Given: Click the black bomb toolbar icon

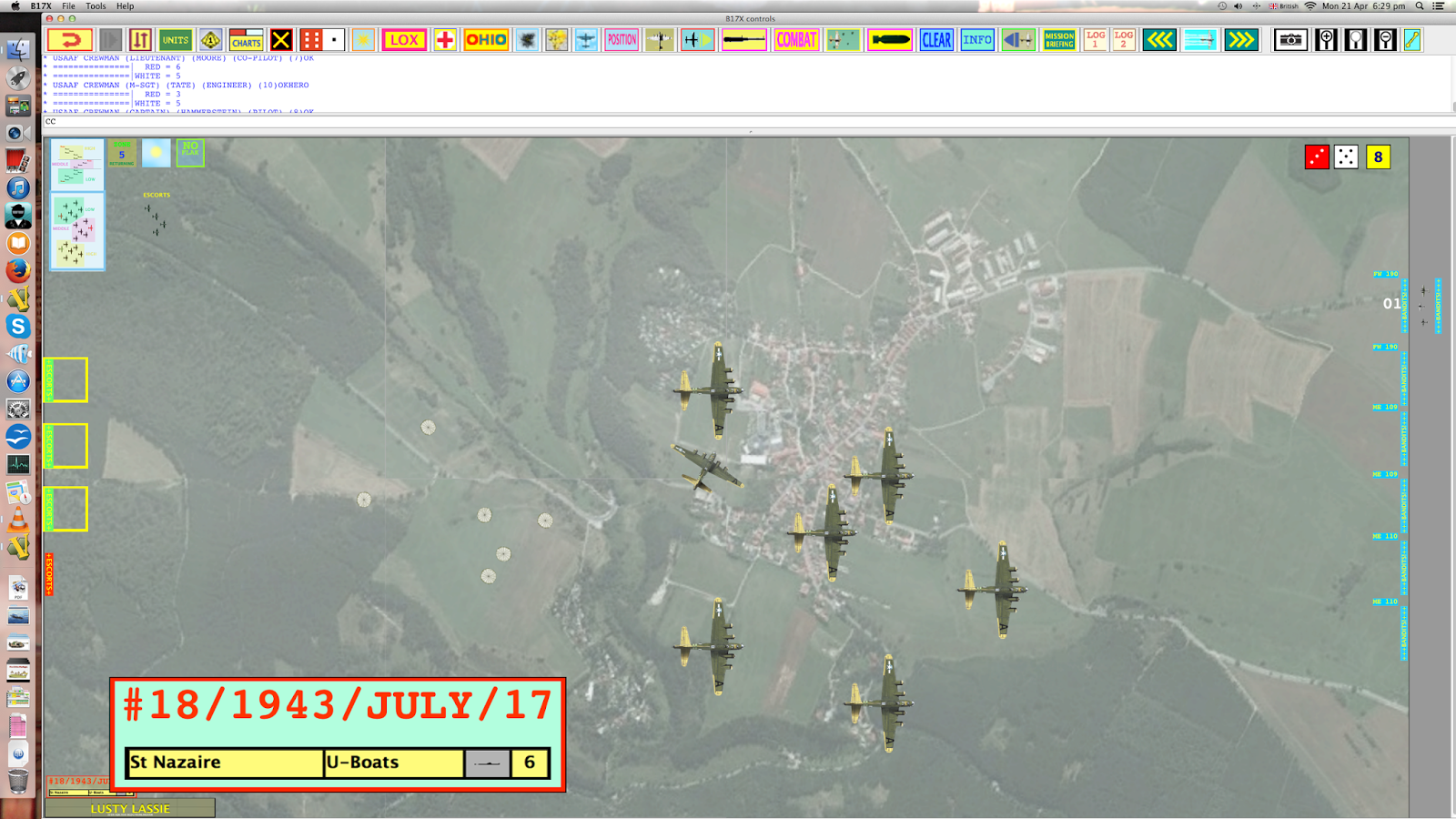Looking at the screenshot, I should pyautogui.click(x=890, y=40).
